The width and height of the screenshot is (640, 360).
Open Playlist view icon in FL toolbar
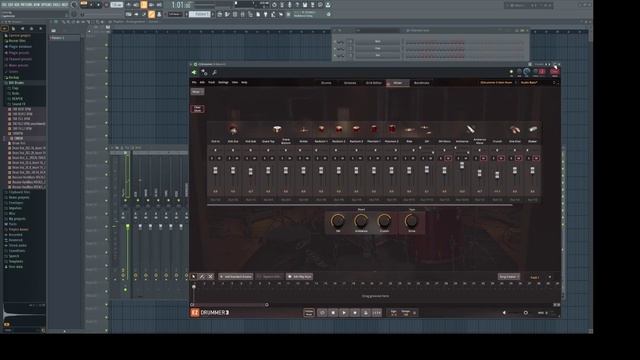tap(220, 14)
